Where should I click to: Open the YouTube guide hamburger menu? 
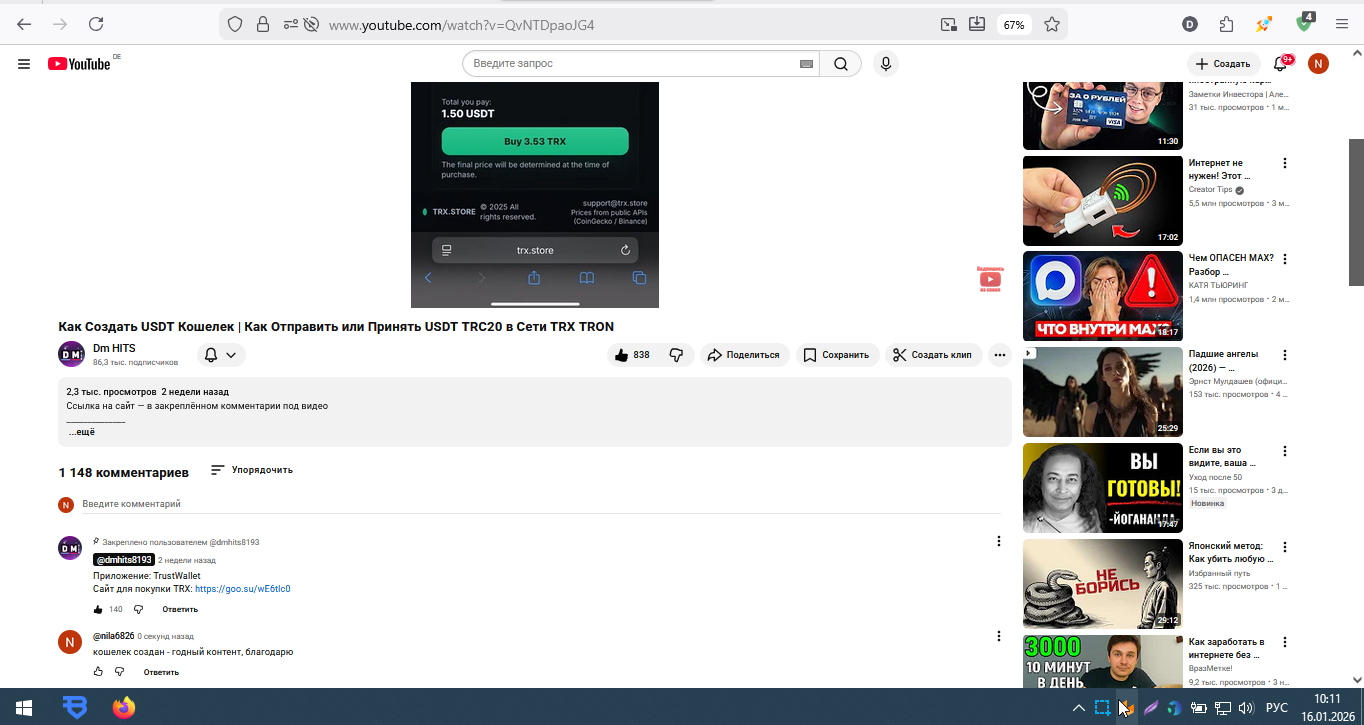tap(24, 64)
